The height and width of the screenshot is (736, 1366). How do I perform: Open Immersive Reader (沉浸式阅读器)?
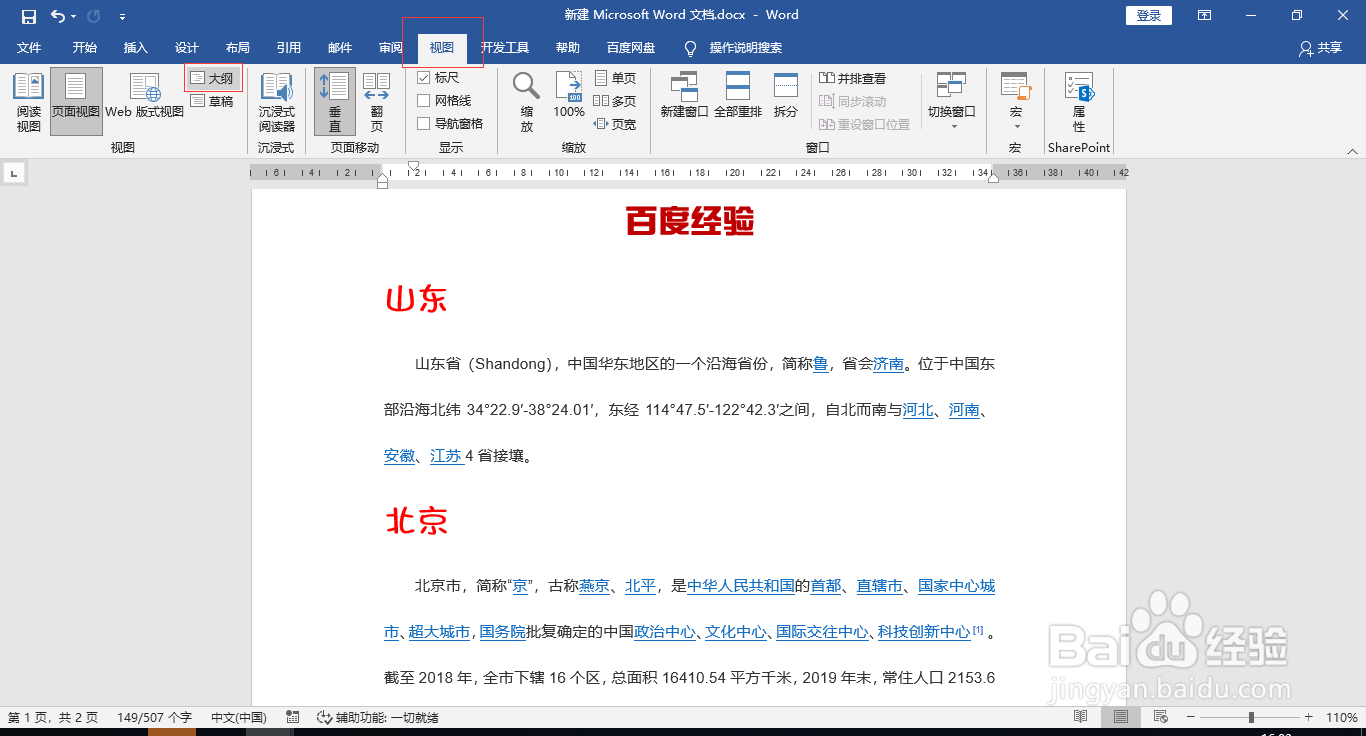pyautogui.click(x=276, y=102)
